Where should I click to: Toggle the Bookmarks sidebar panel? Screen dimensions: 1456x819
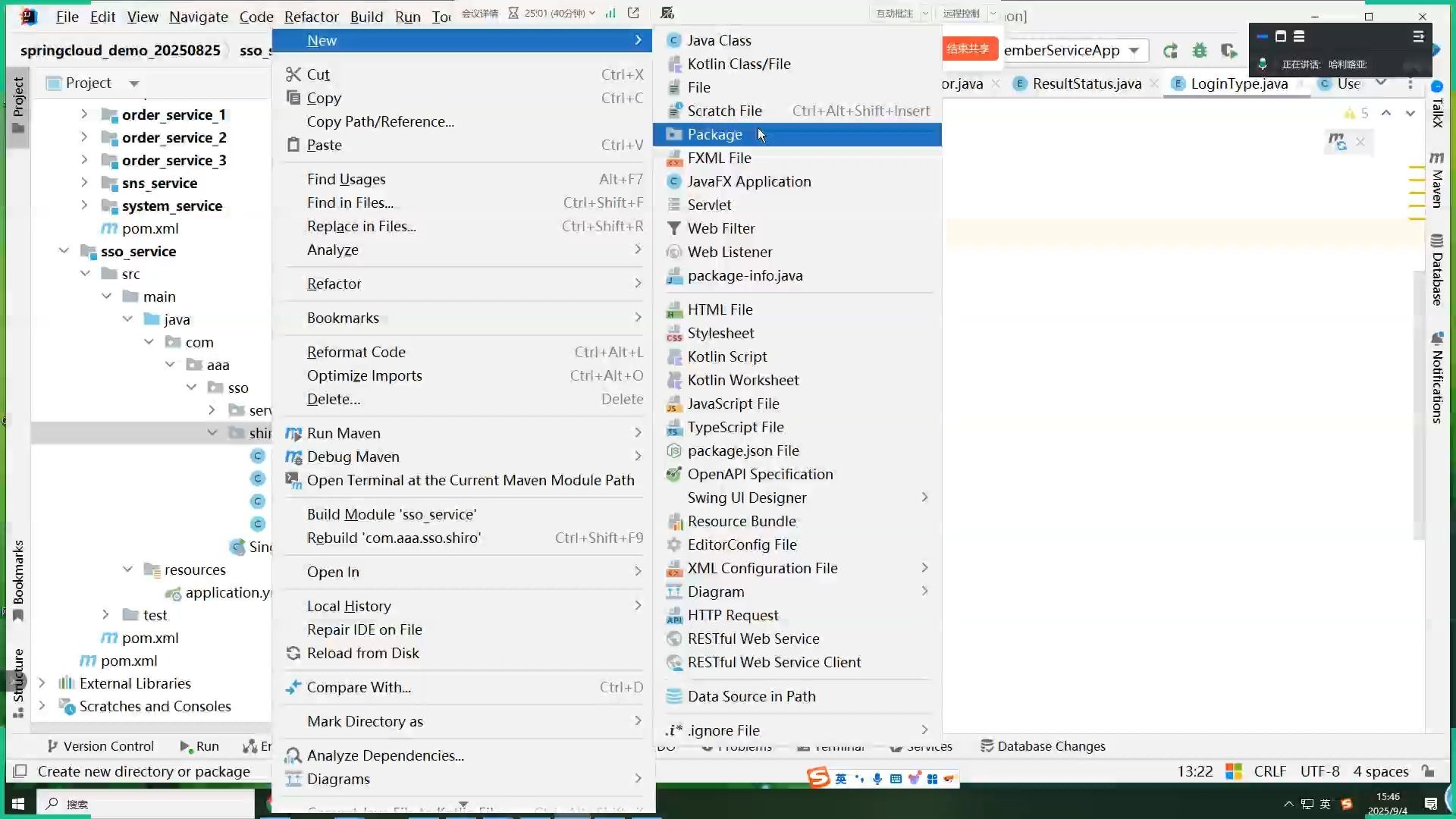click(x=18, y=580)
